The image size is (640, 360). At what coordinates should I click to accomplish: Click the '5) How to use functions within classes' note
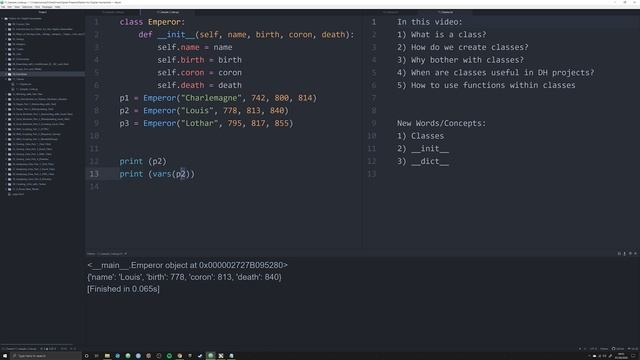(x=486, y=85)
